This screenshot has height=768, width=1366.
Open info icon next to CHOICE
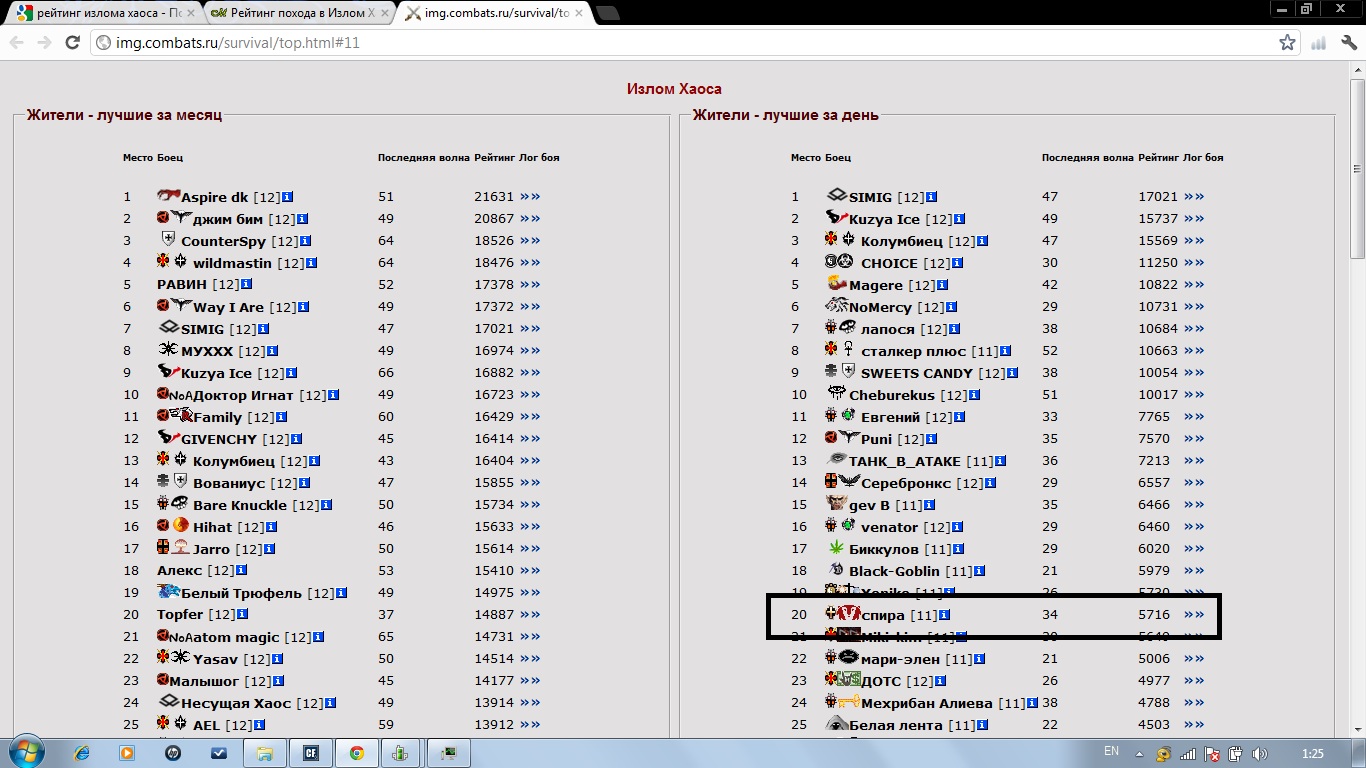(x=957, y=263)
